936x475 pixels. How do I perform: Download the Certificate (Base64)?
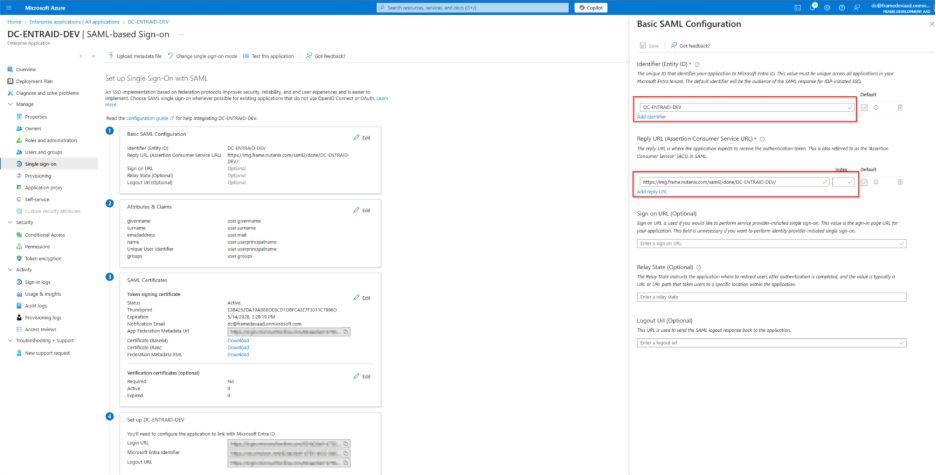(x=238, y=340)
